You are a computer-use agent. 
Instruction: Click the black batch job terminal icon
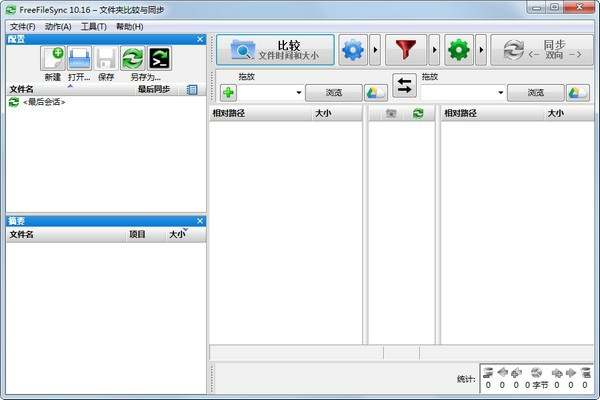159,58
